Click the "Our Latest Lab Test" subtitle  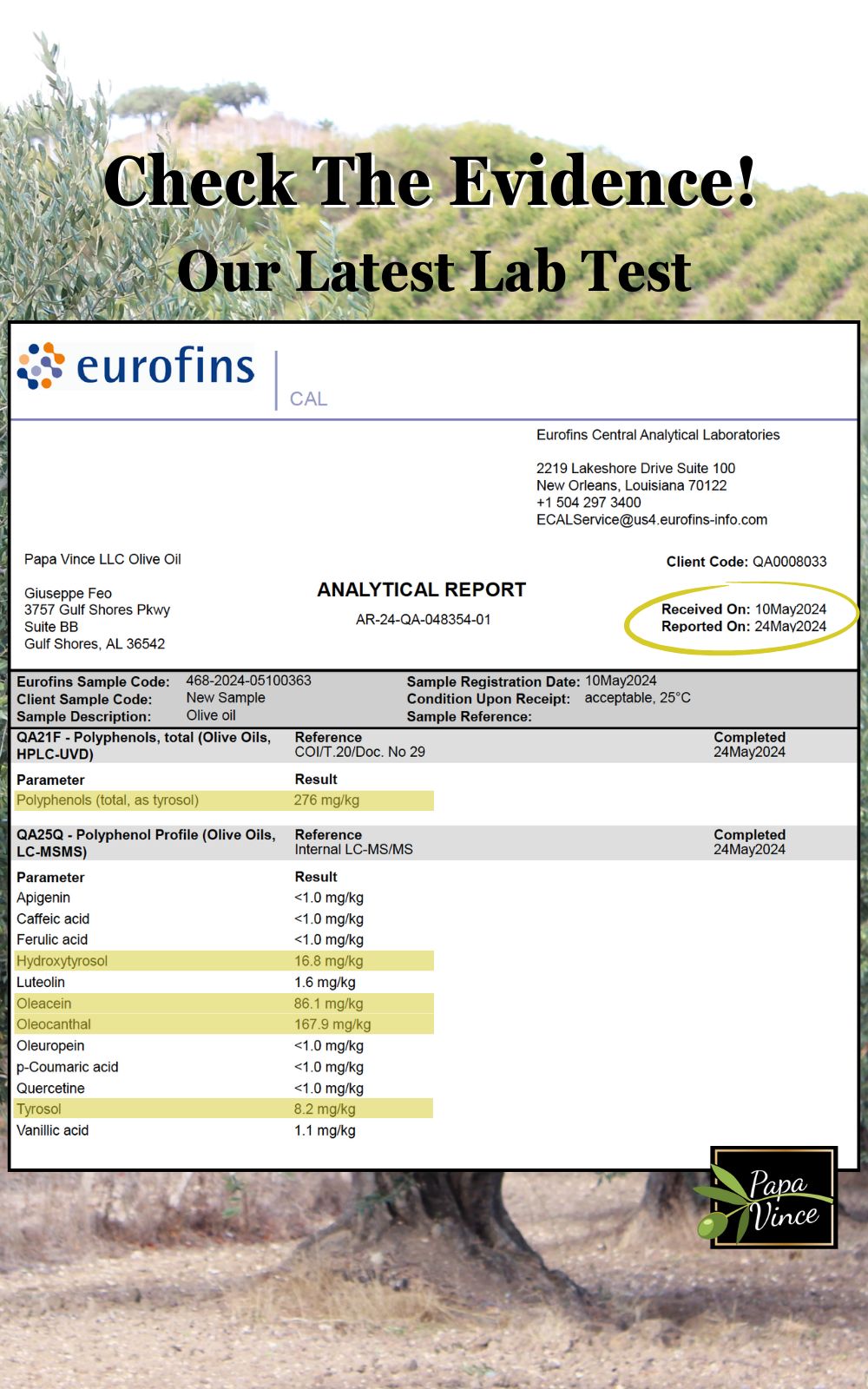click(x=434, y=271)
